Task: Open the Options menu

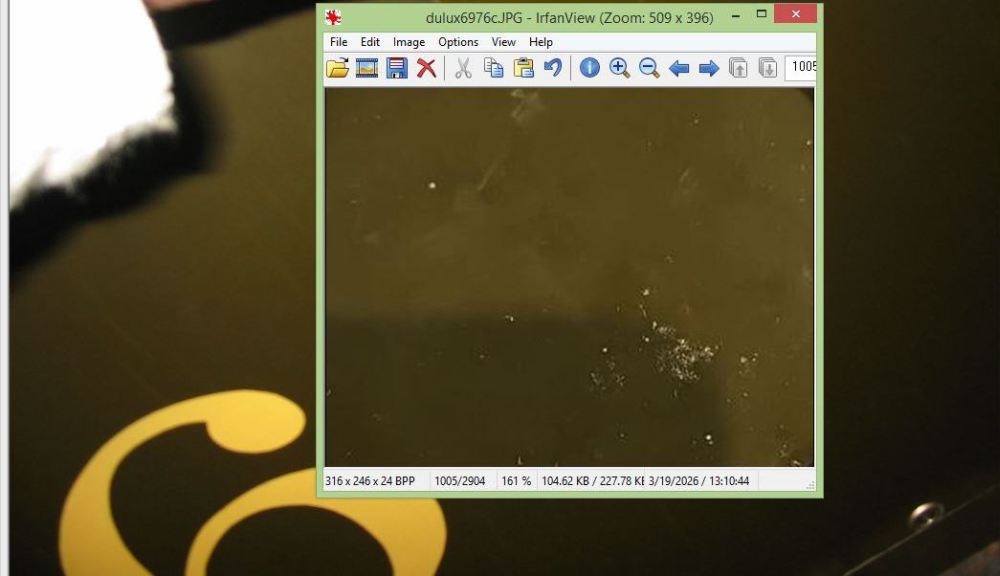Action: tap(458, 42)
